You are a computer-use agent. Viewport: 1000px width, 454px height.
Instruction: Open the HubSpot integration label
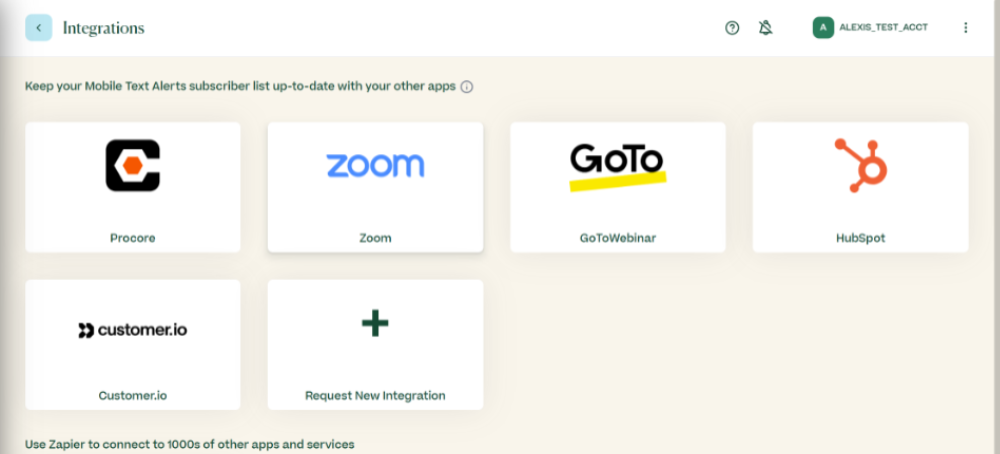pos(860,238)
